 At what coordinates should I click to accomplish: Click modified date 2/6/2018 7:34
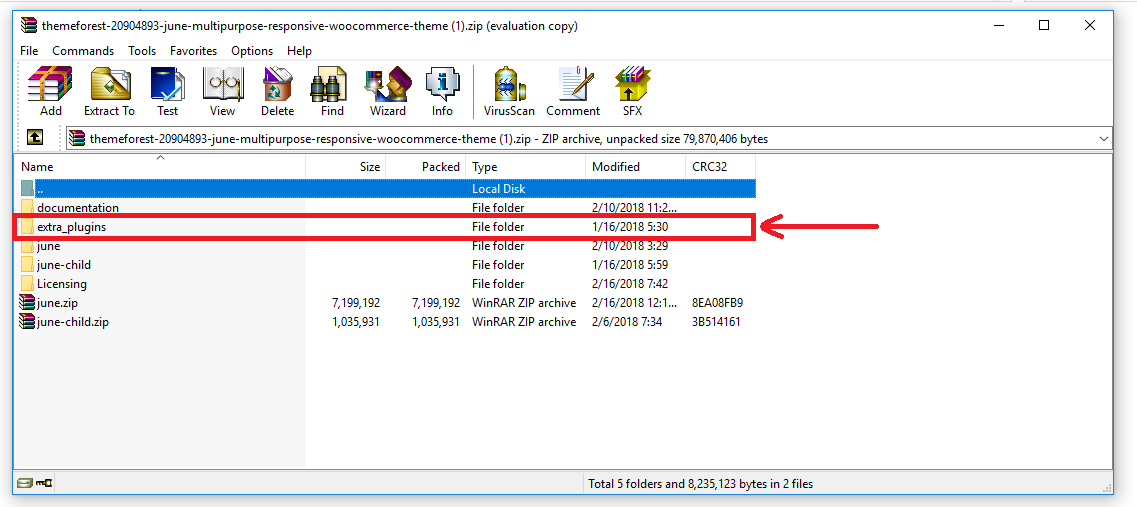(627, 321)
